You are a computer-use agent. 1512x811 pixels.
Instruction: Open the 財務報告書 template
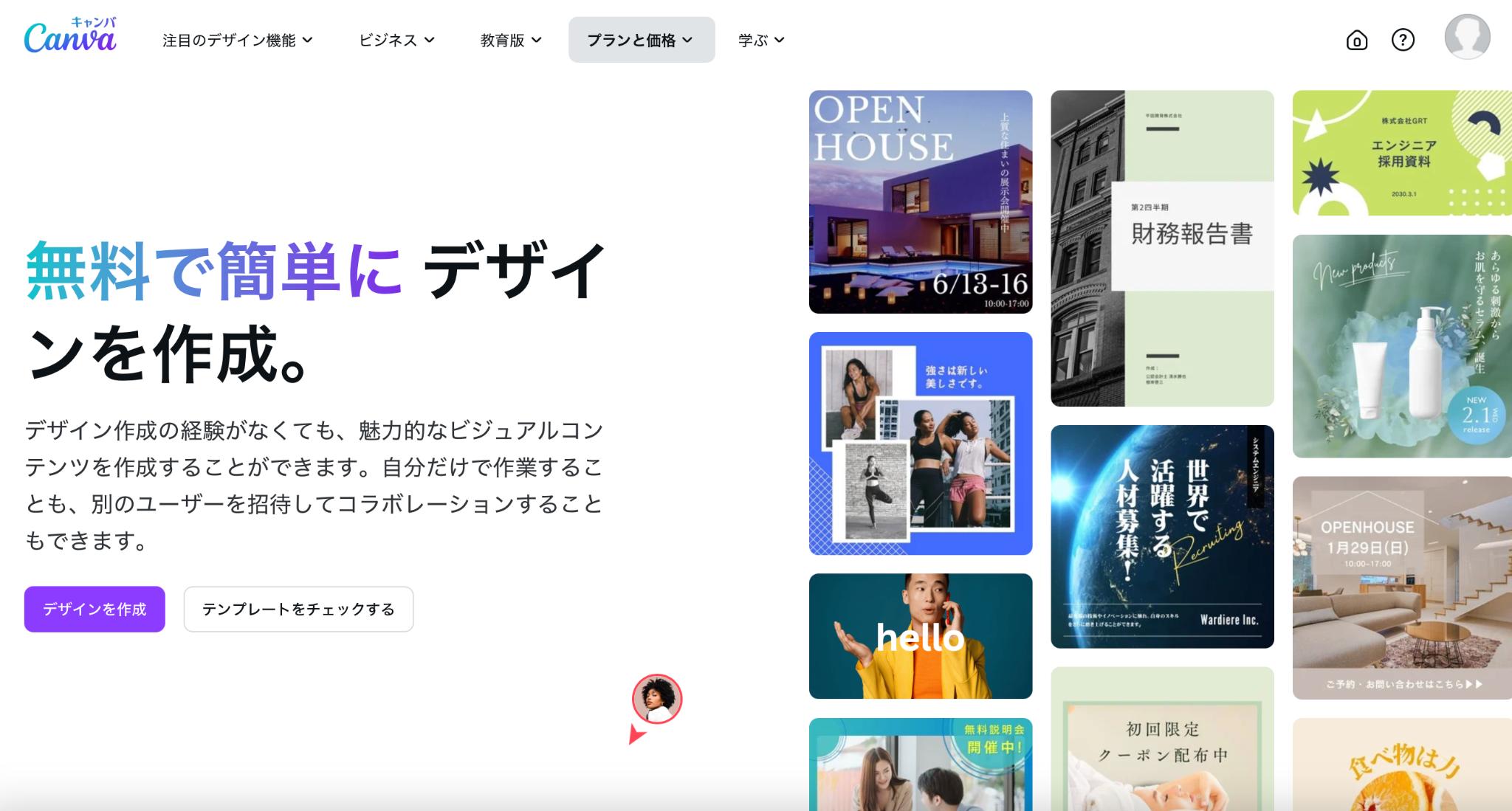[1162, 248]
